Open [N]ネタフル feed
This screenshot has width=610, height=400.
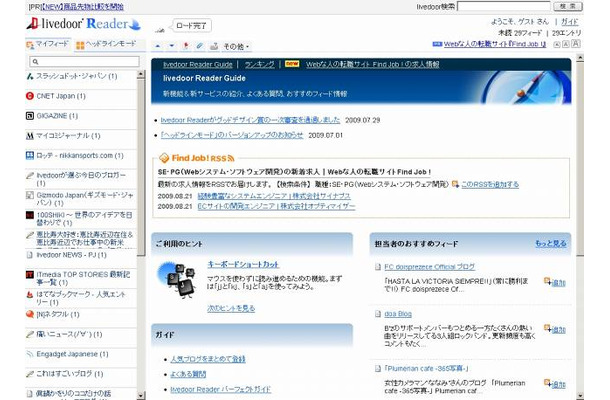[x=58, y=314]
